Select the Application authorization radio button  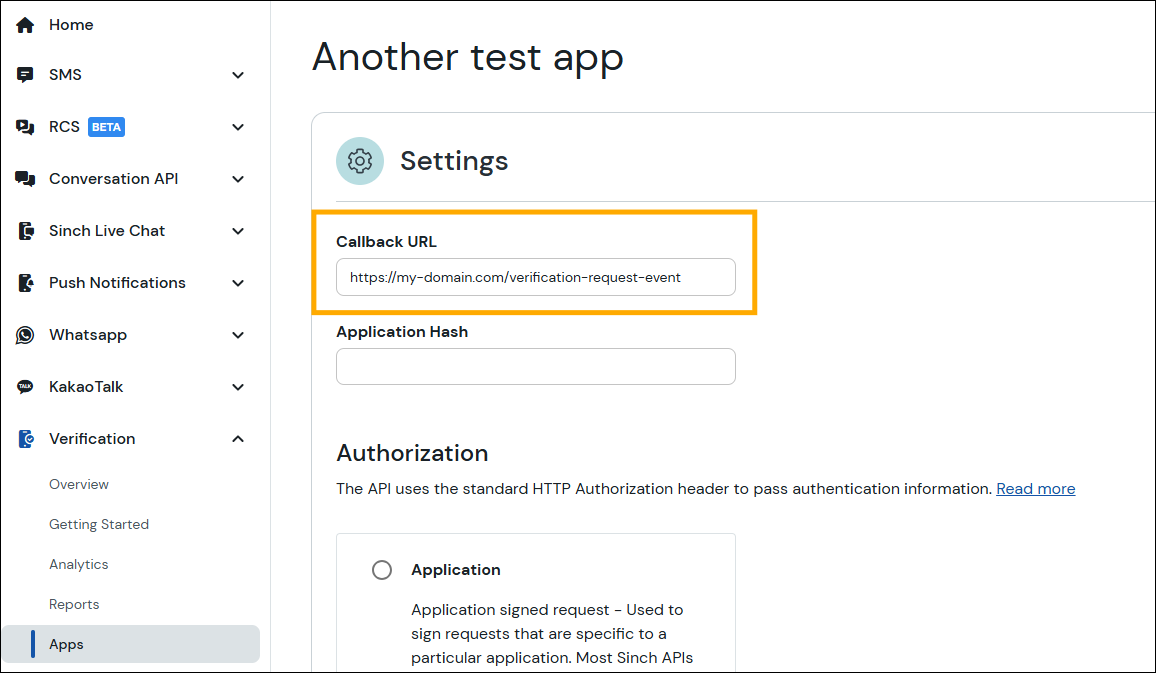[382, 569]
